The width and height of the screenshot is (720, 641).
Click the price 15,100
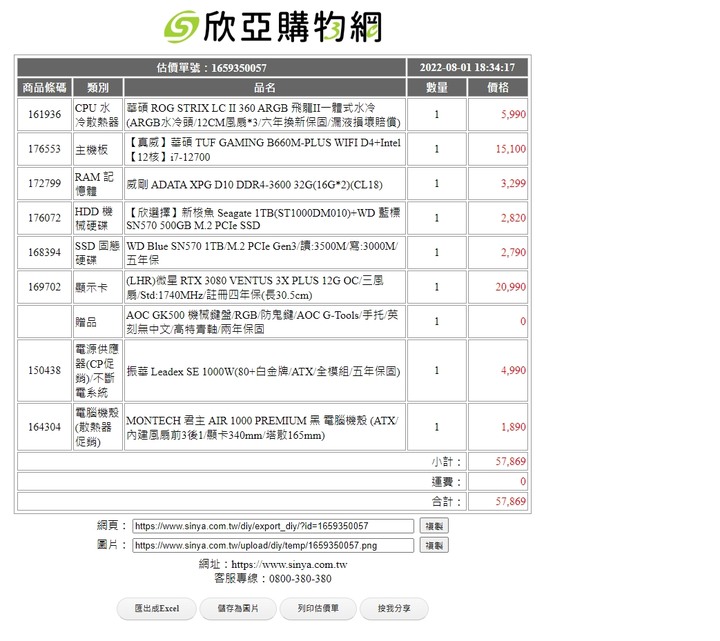tap(511, 149)
